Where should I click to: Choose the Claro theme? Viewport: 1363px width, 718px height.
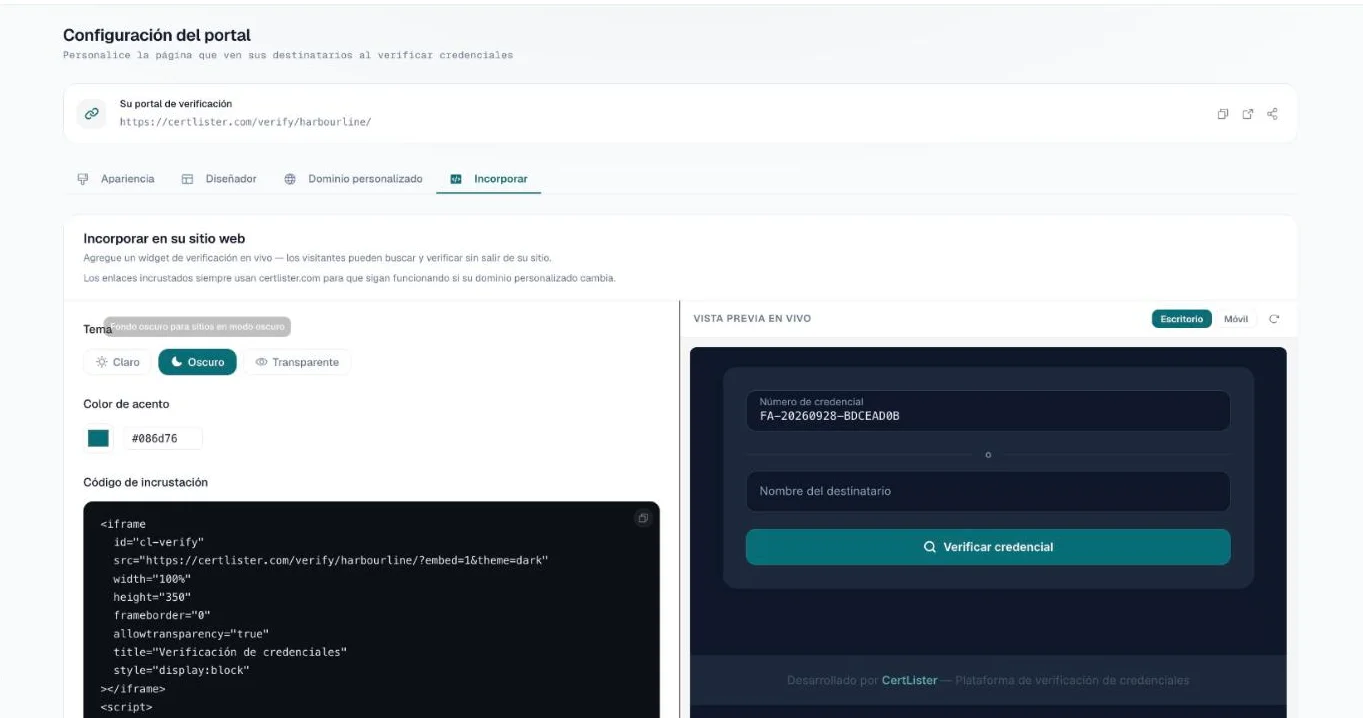tap(118, 362)
